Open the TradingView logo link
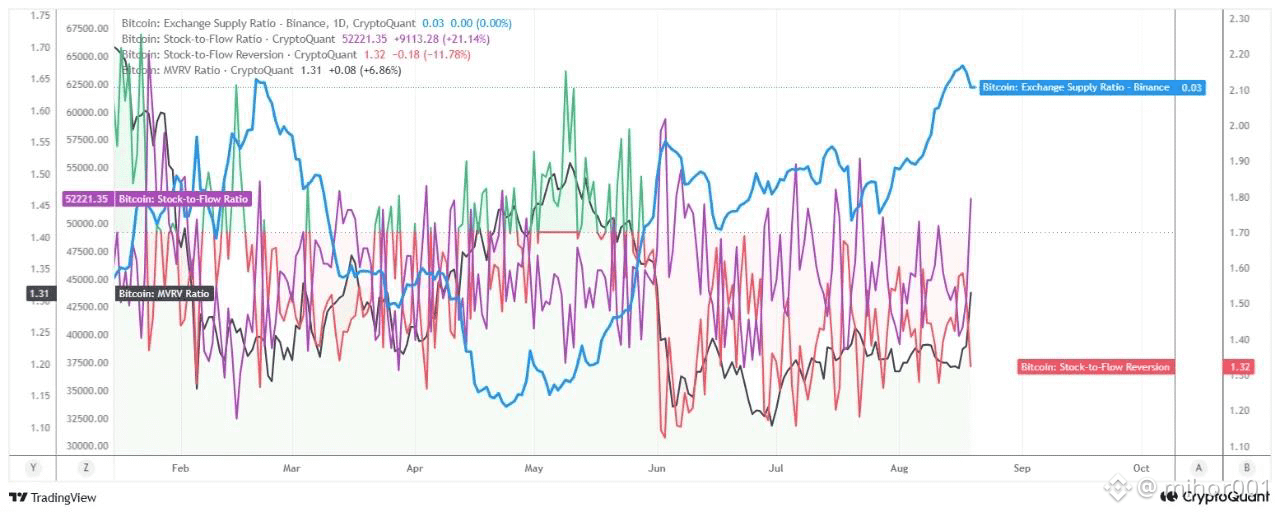 52,497
